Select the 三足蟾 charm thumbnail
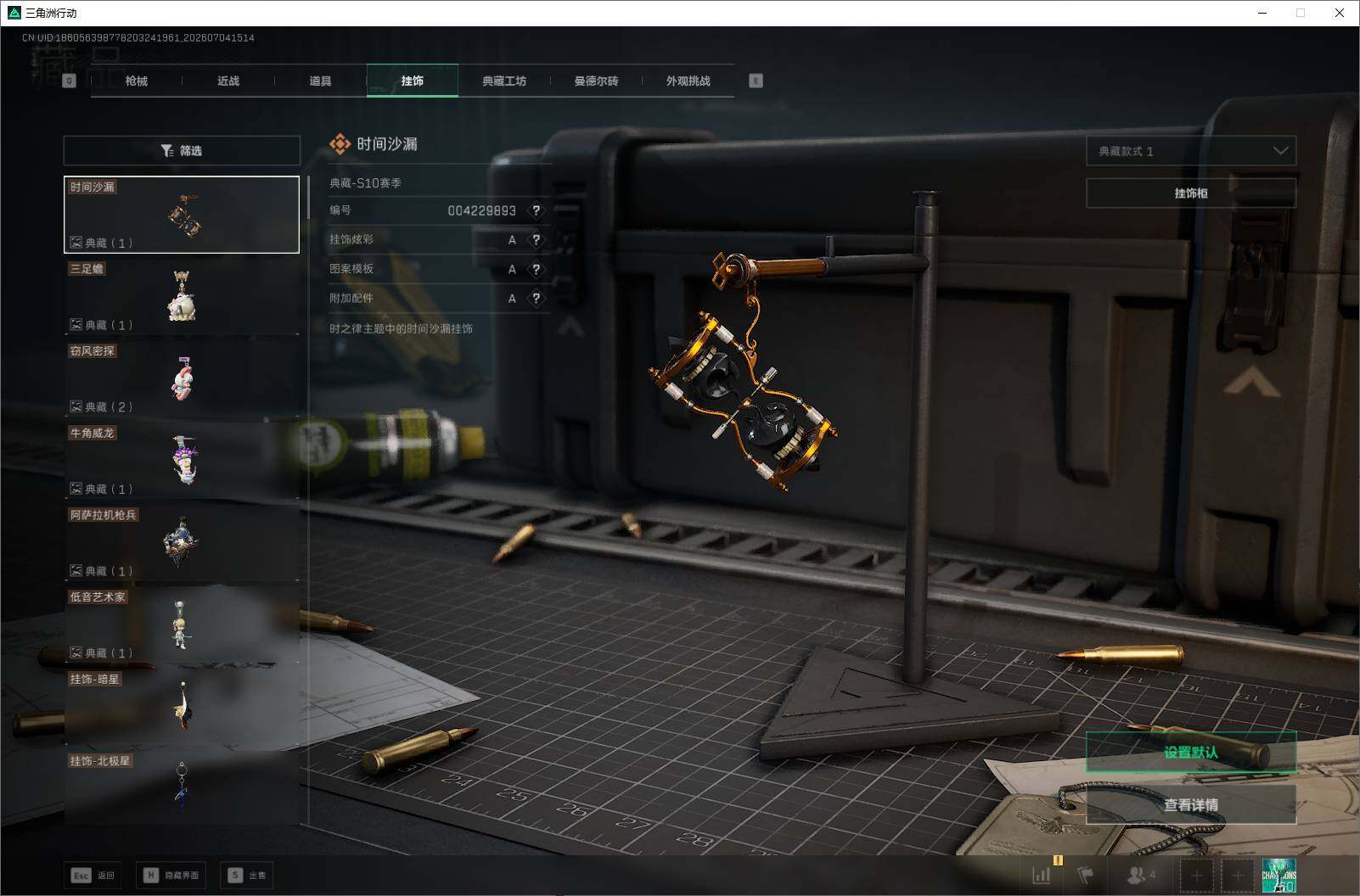Screen dimensions: 1360x896 click(182, 297)
